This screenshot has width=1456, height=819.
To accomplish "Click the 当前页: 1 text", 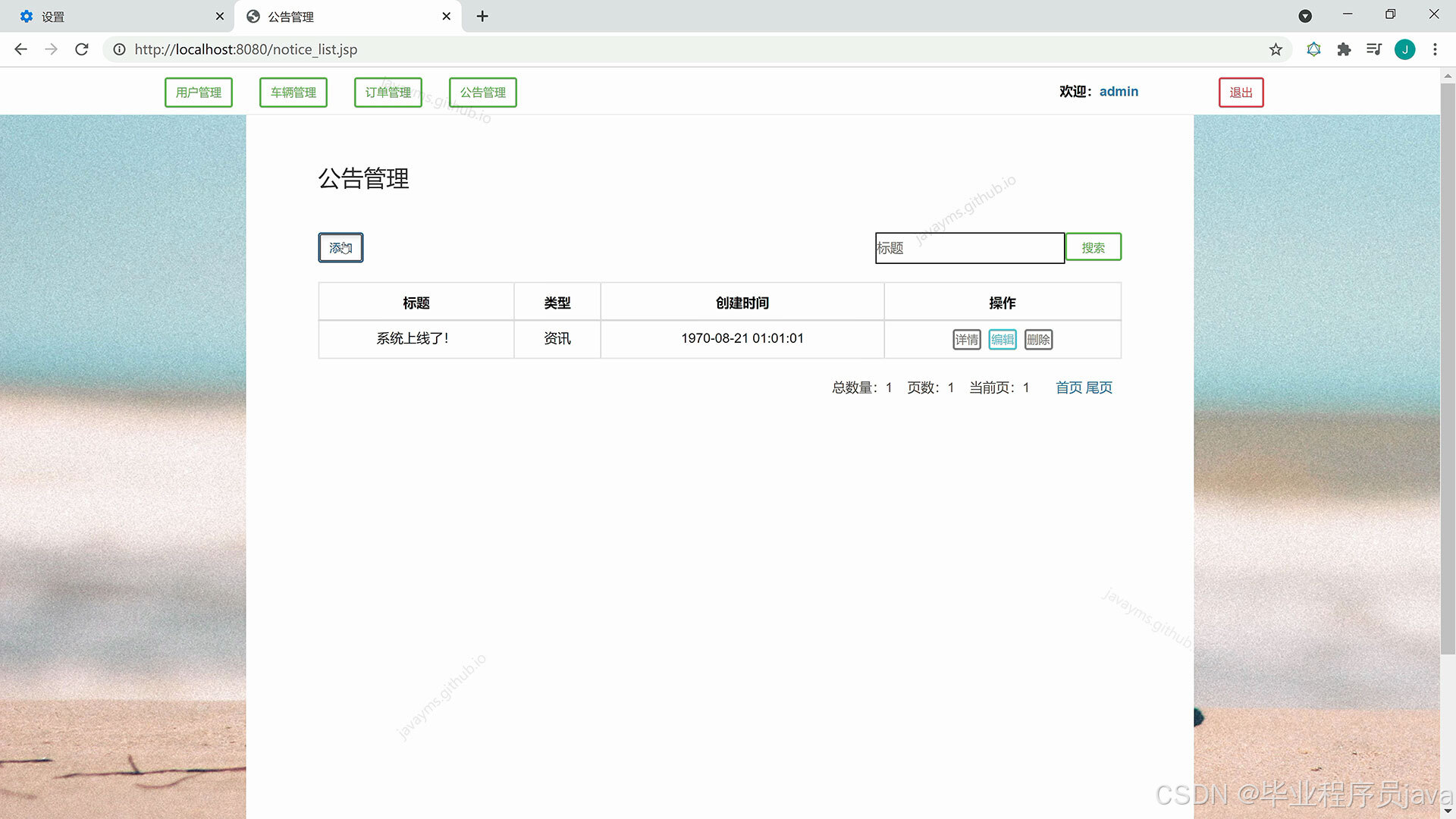I will point(999,388).
